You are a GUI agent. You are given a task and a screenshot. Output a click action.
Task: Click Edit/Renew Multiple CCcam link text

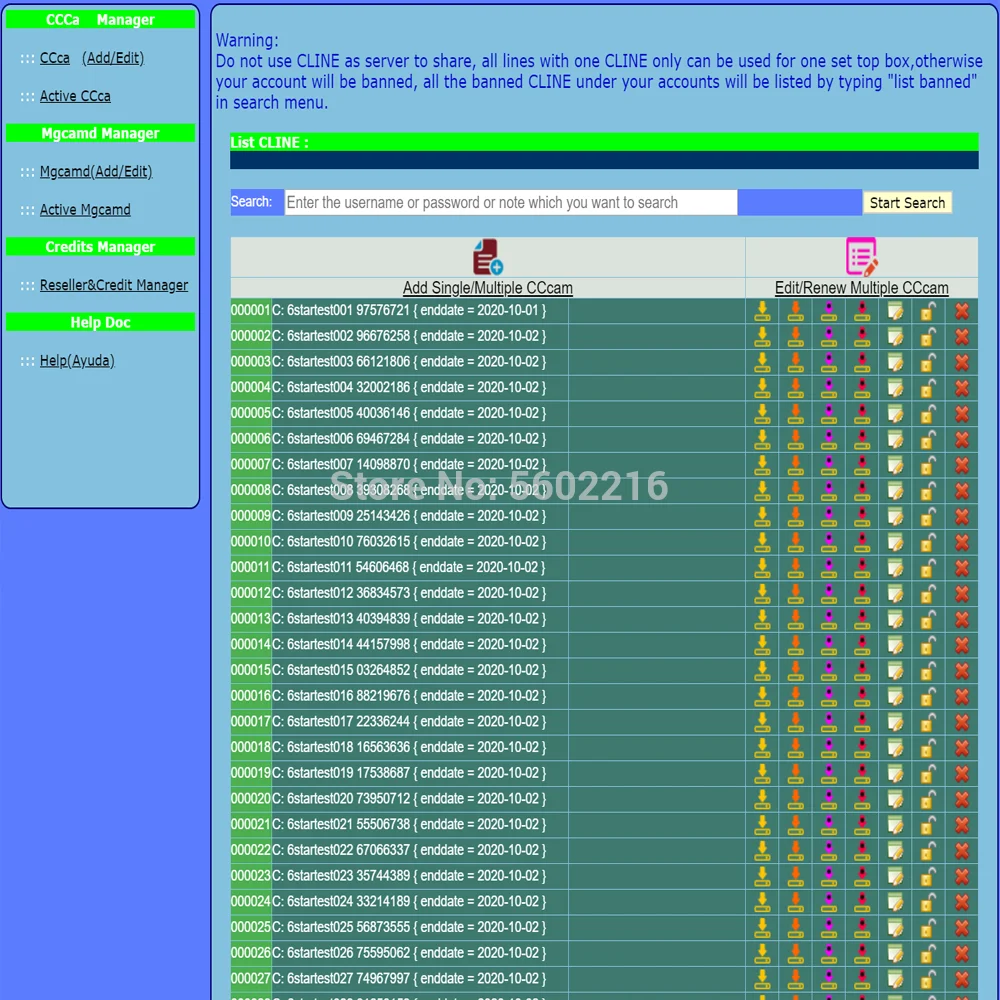862,288
